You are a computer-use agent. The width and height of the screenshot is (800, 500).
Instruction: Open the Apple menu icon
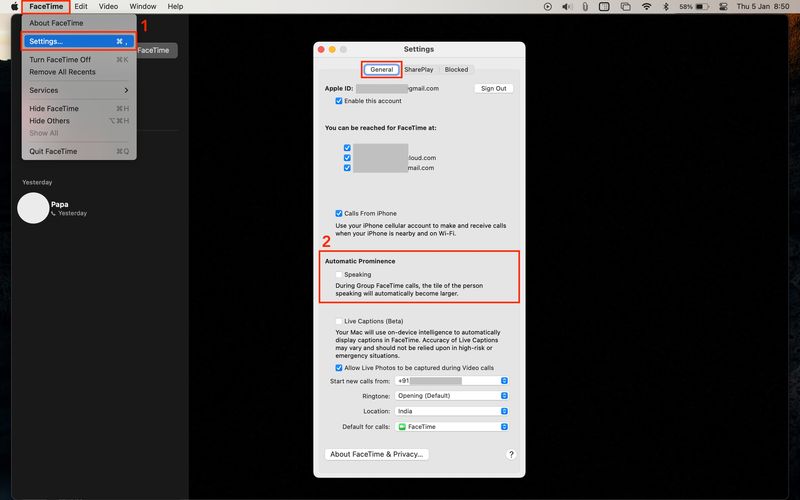[x=14, y=7]
